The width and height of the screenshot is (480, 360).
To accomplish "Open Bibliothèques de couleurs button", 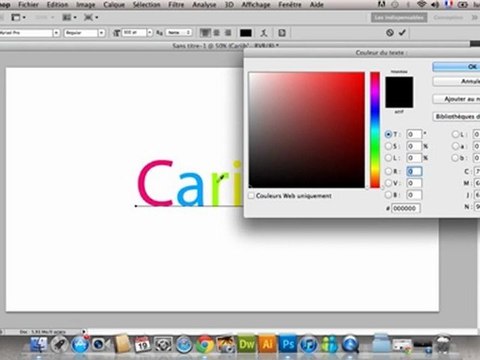I will [x=456, y=117].
